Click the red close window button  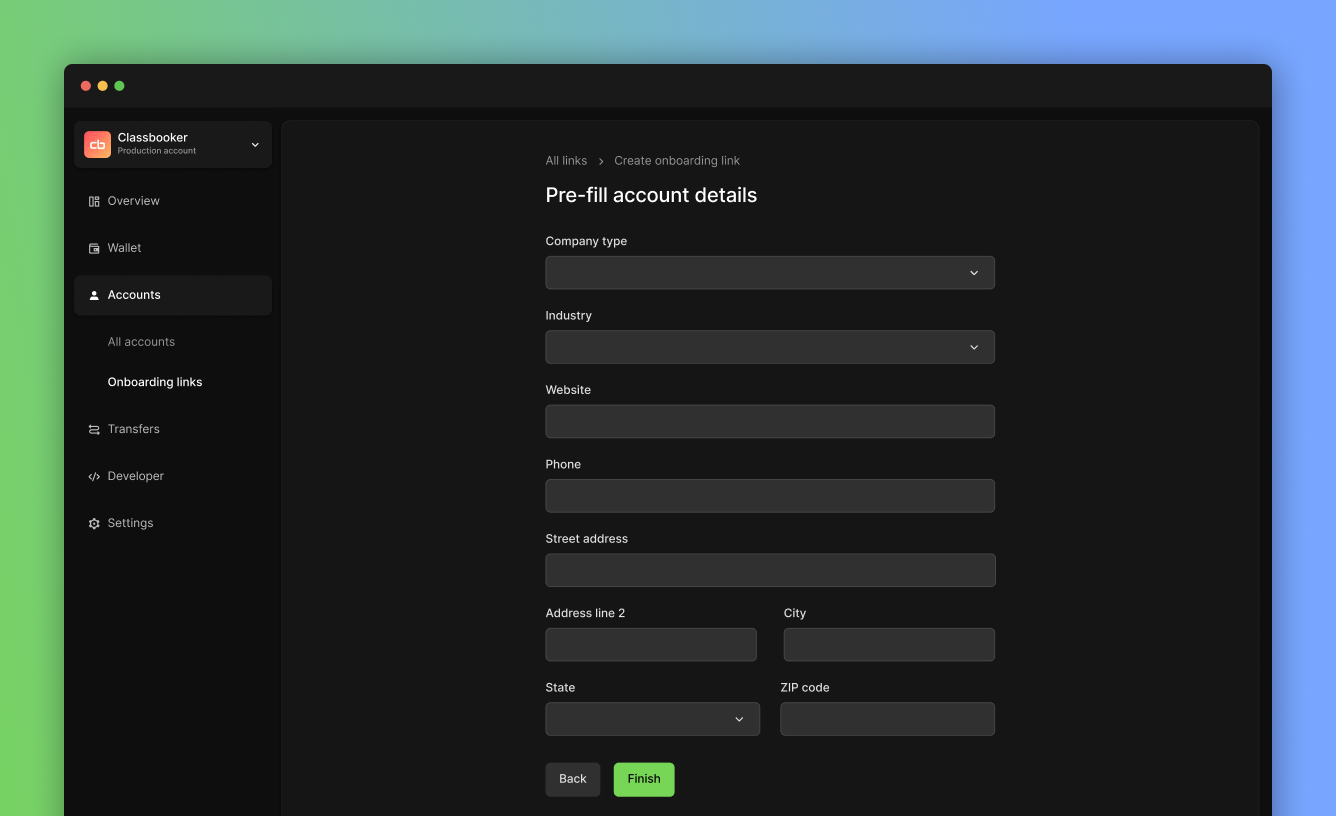click(86, 86)
